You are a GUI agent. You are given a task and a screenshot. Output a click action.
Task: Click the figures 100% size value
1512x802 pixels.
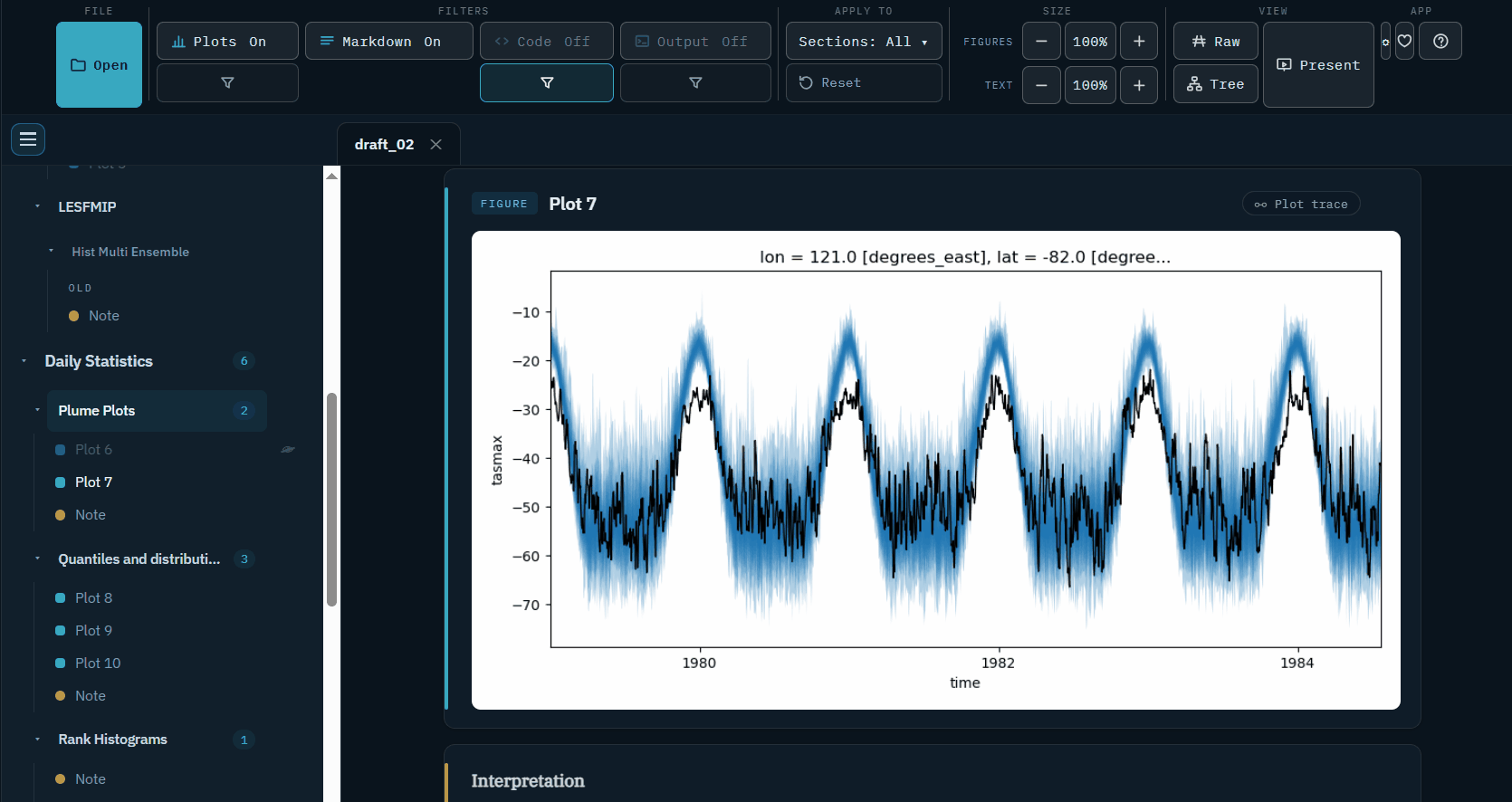coord(1090,42)
